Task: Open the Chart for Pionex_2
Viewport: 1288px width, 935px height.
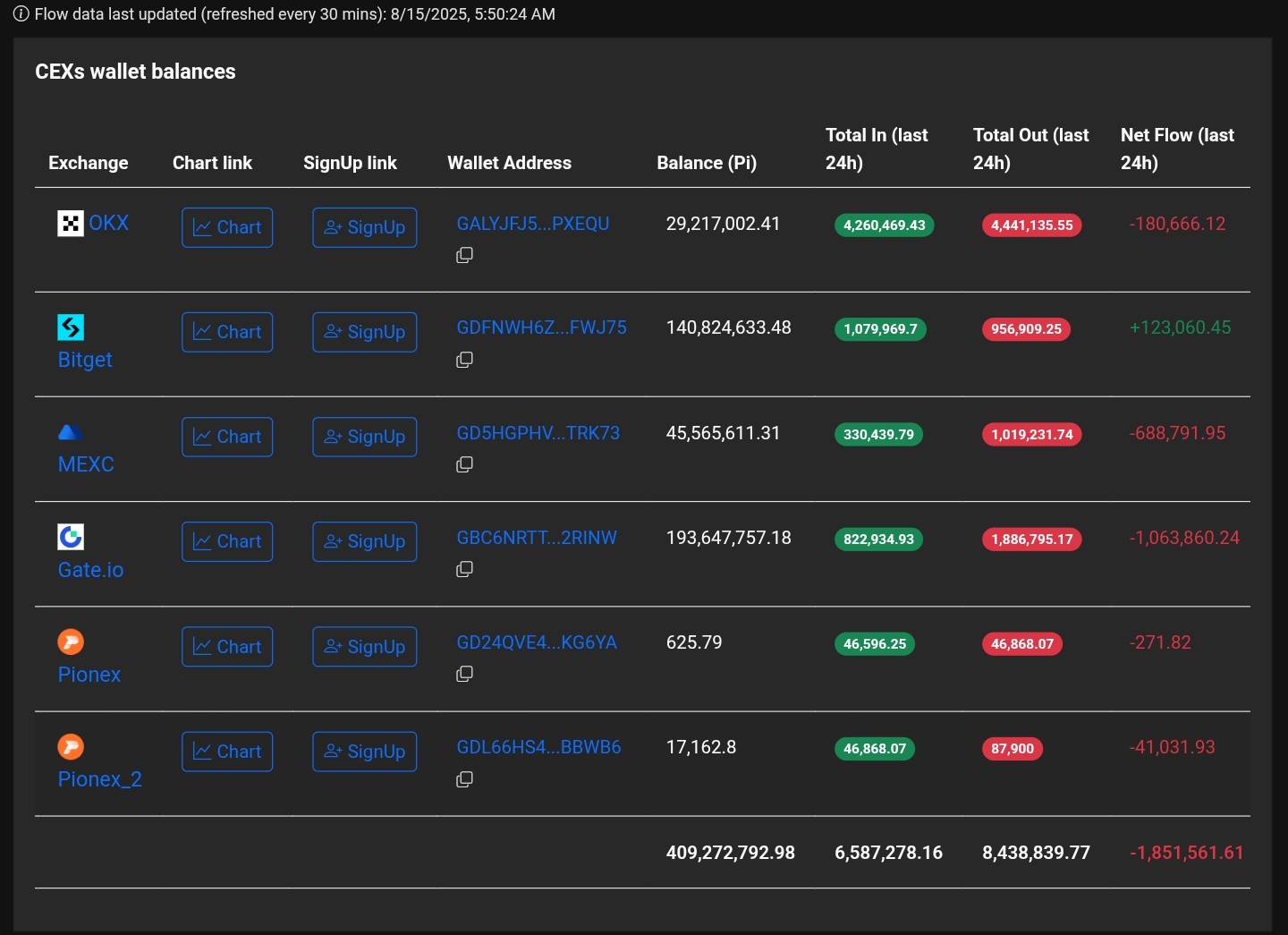Action: click(x=227, y=752)
